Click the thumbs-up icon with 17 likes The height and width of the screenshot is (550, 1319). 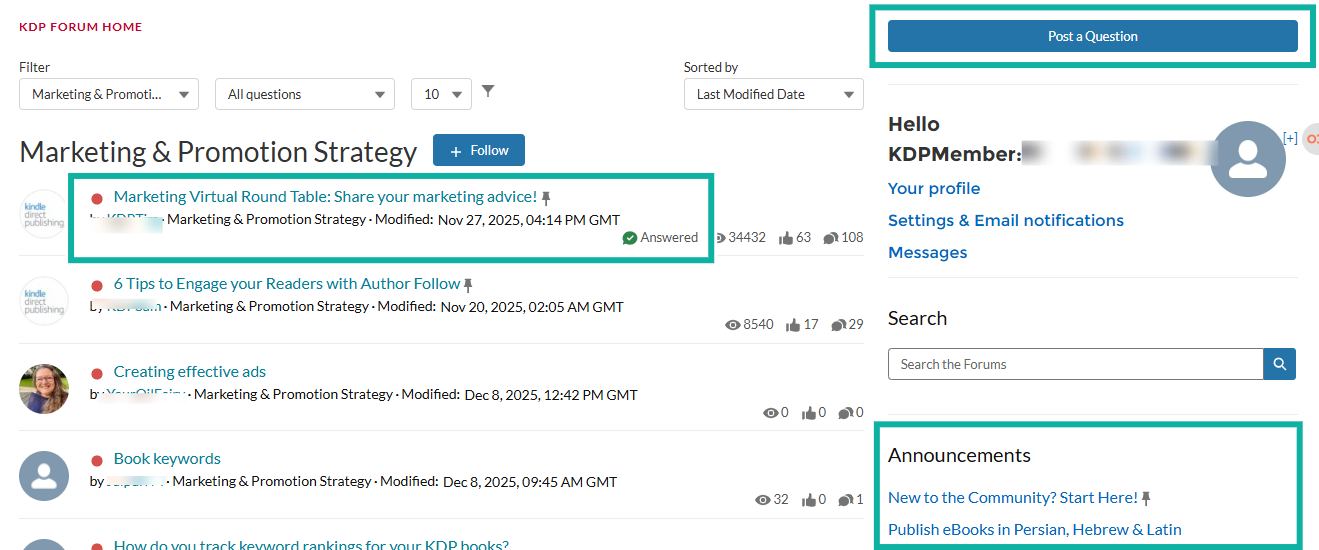[794, 325]
